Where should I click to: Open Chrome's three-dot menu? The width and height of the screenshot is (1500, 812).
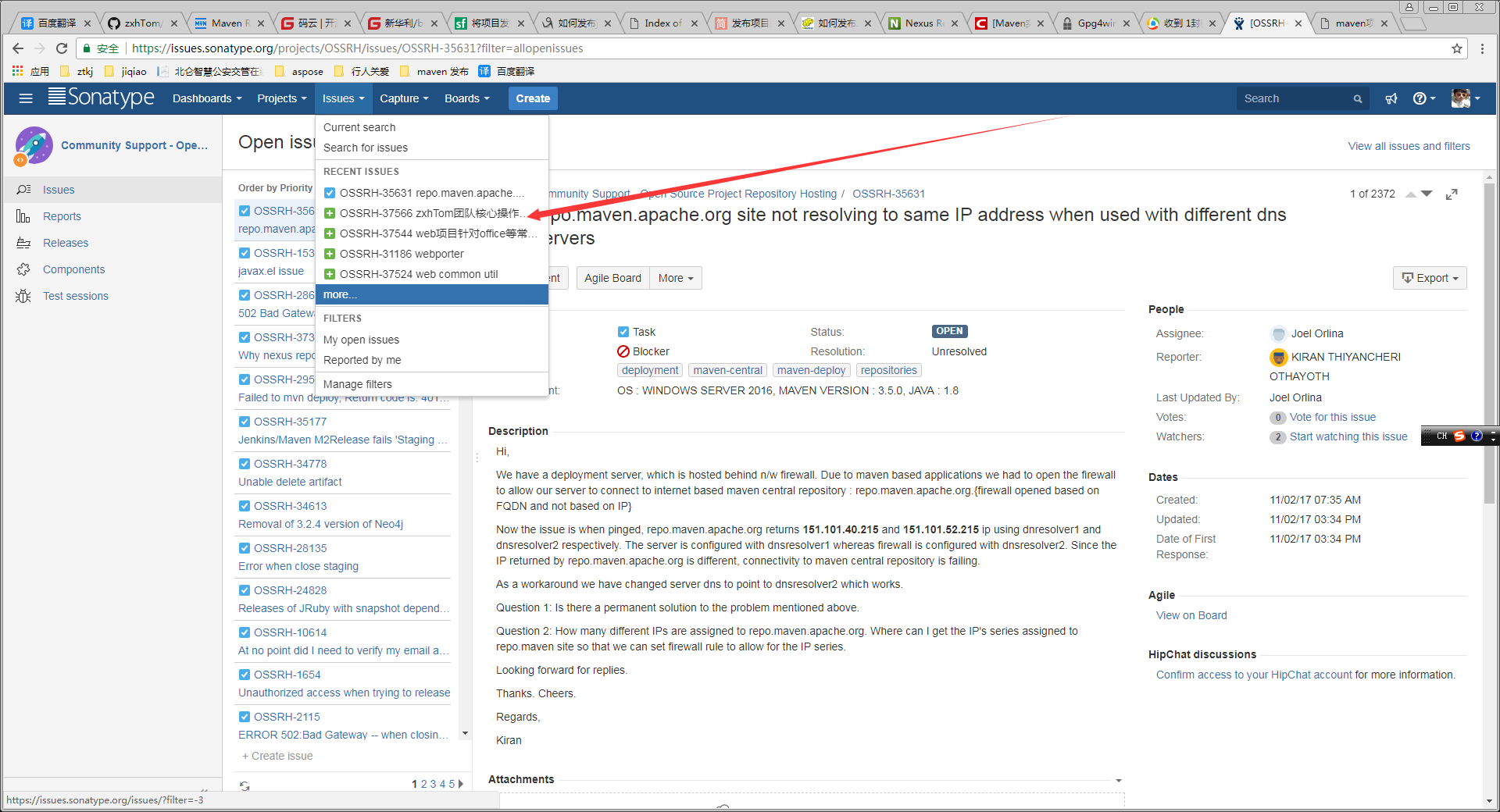coord(1482,48)
